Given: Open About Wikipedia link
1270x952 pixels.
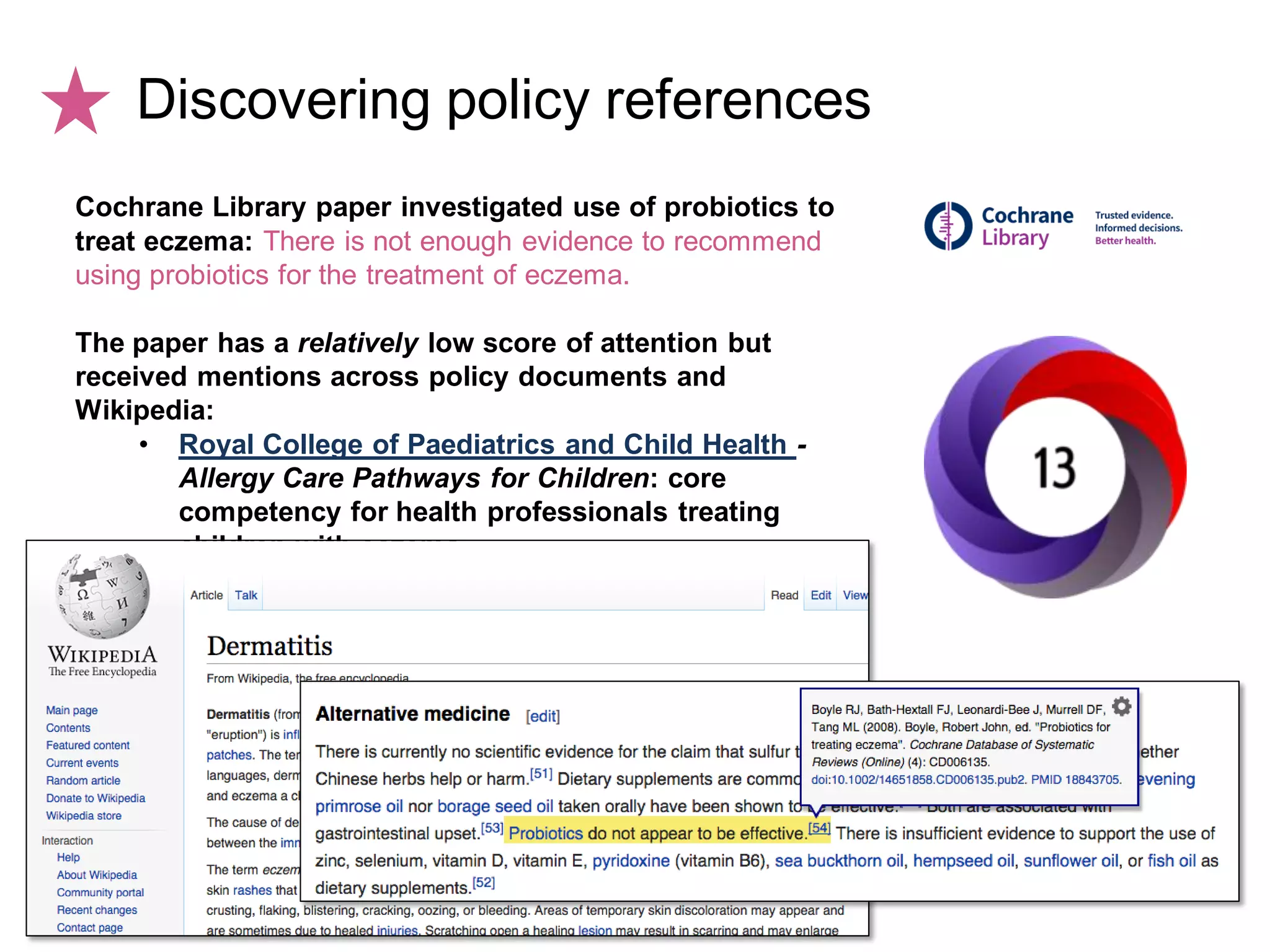Looking at the screenshot, I should point(97,875).
